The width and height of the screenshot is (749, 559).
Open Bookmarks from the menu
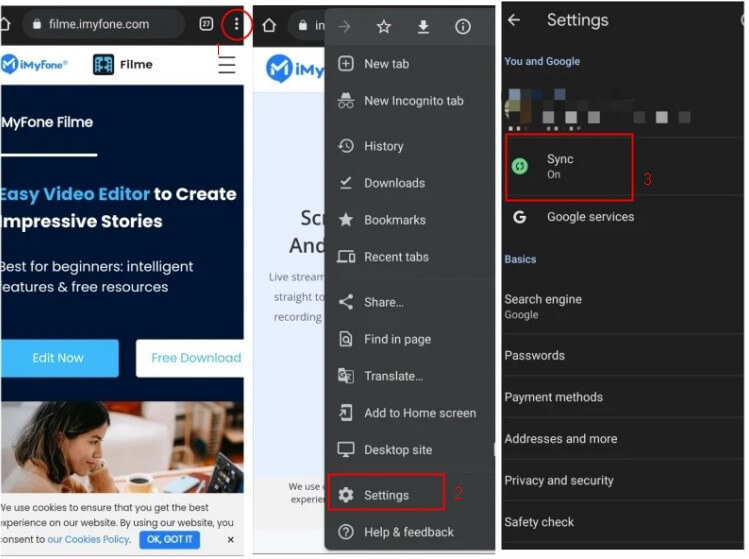click(409, 220)
